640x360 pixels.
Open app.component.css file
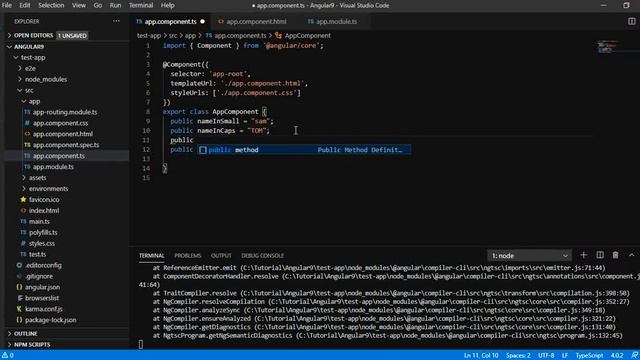click(60, 123)
